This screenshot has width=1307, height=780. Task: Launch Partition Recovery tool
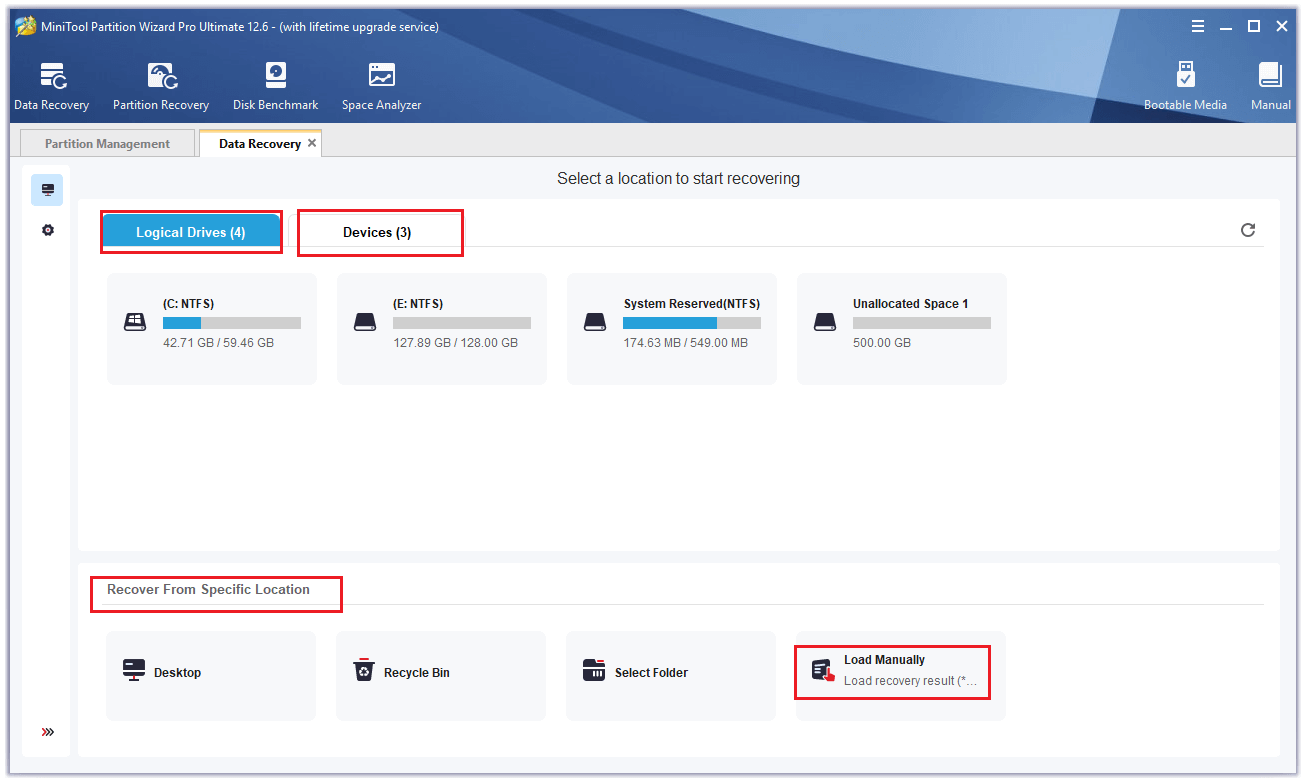[x=161, y=86]
